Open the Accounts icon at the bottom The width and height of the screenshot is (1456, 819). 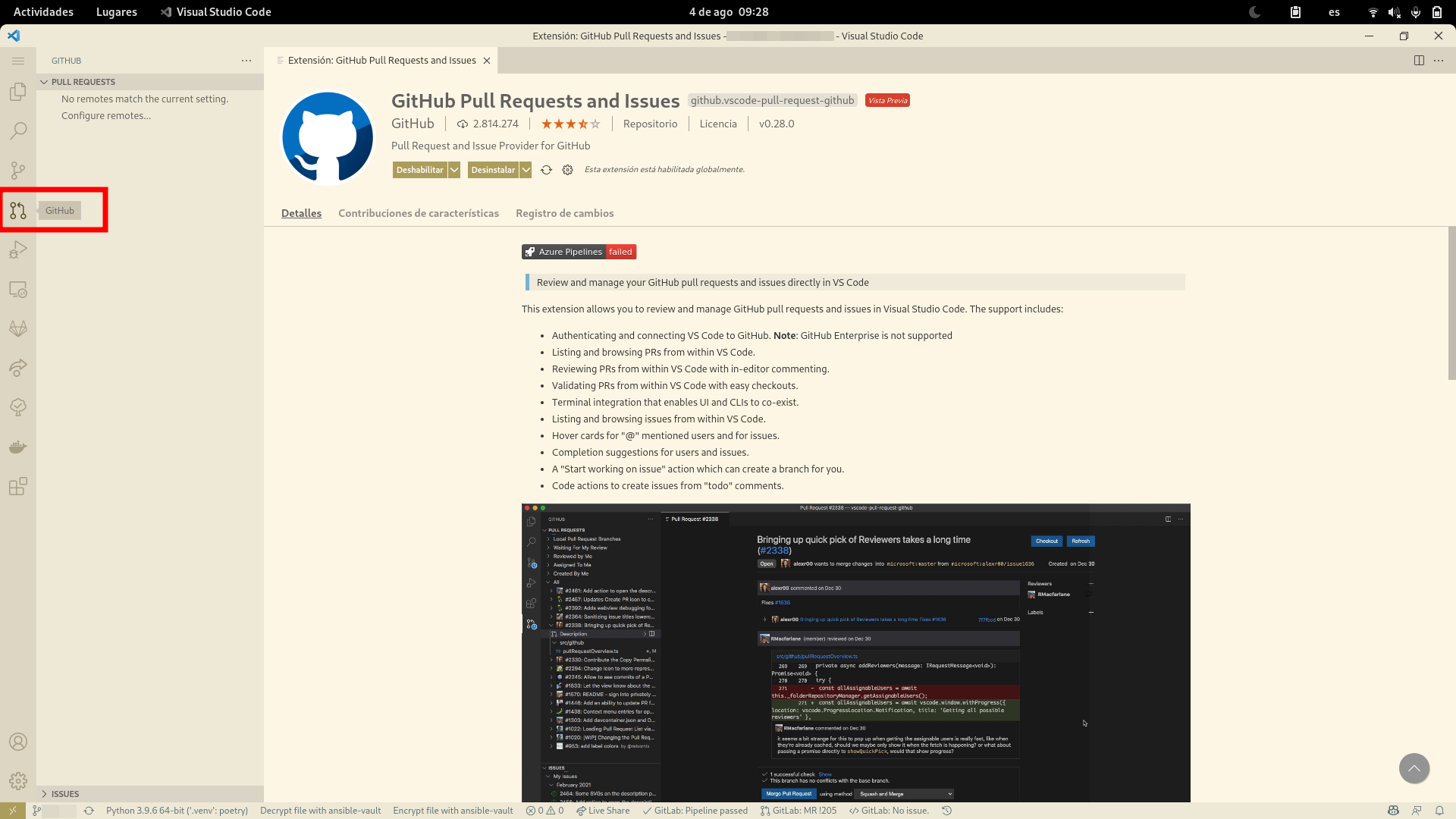pos(18,739)
